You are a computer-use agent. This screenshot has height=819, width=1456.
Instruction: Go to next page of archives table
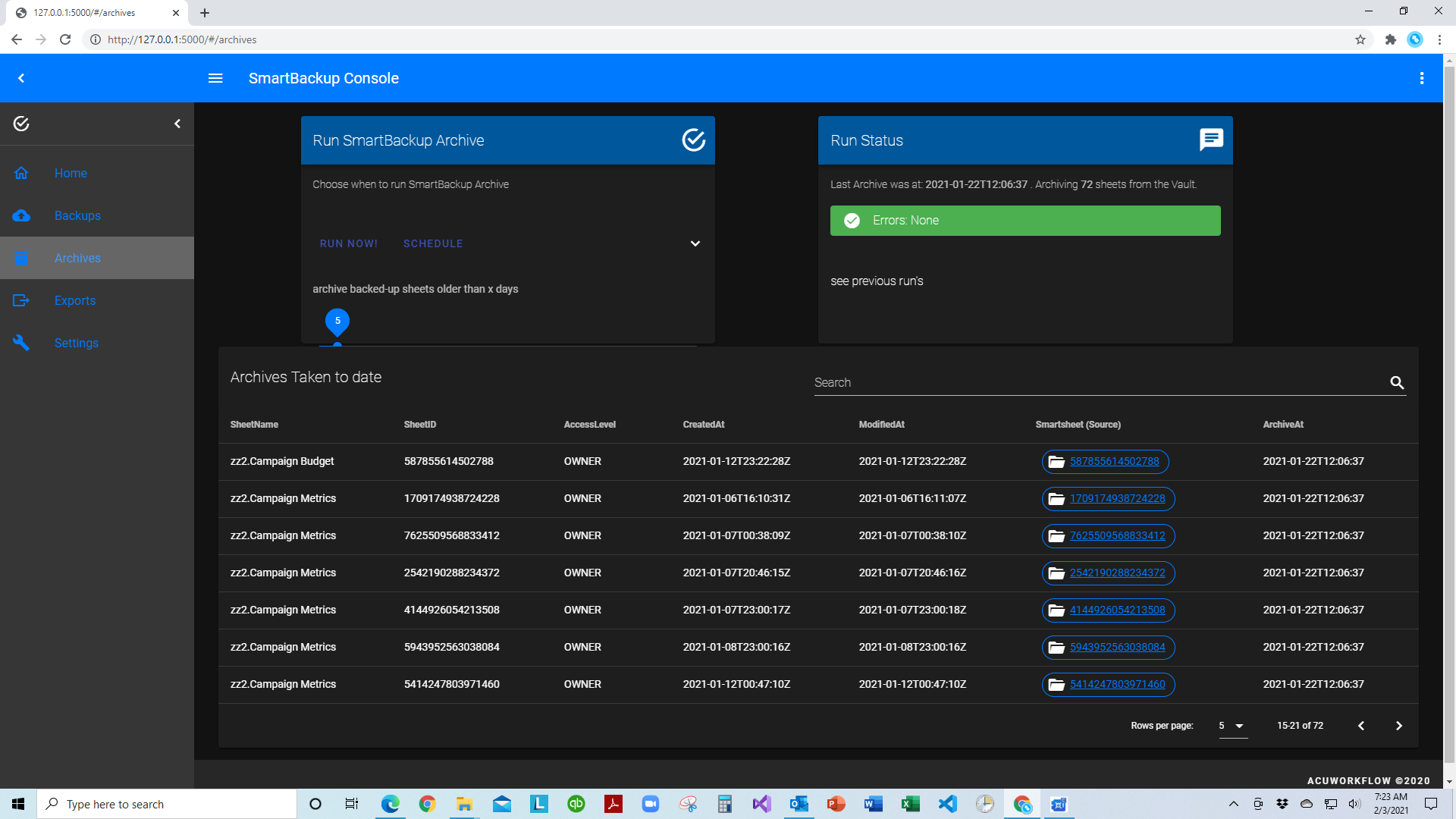click(1398, 726)
